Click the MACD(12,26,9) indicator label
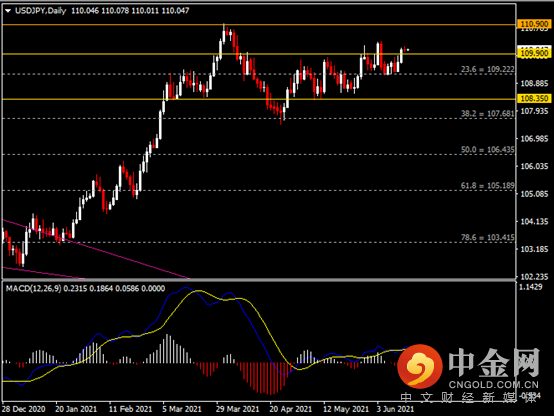This screenshot has height=416, width=554. point(33,289)
